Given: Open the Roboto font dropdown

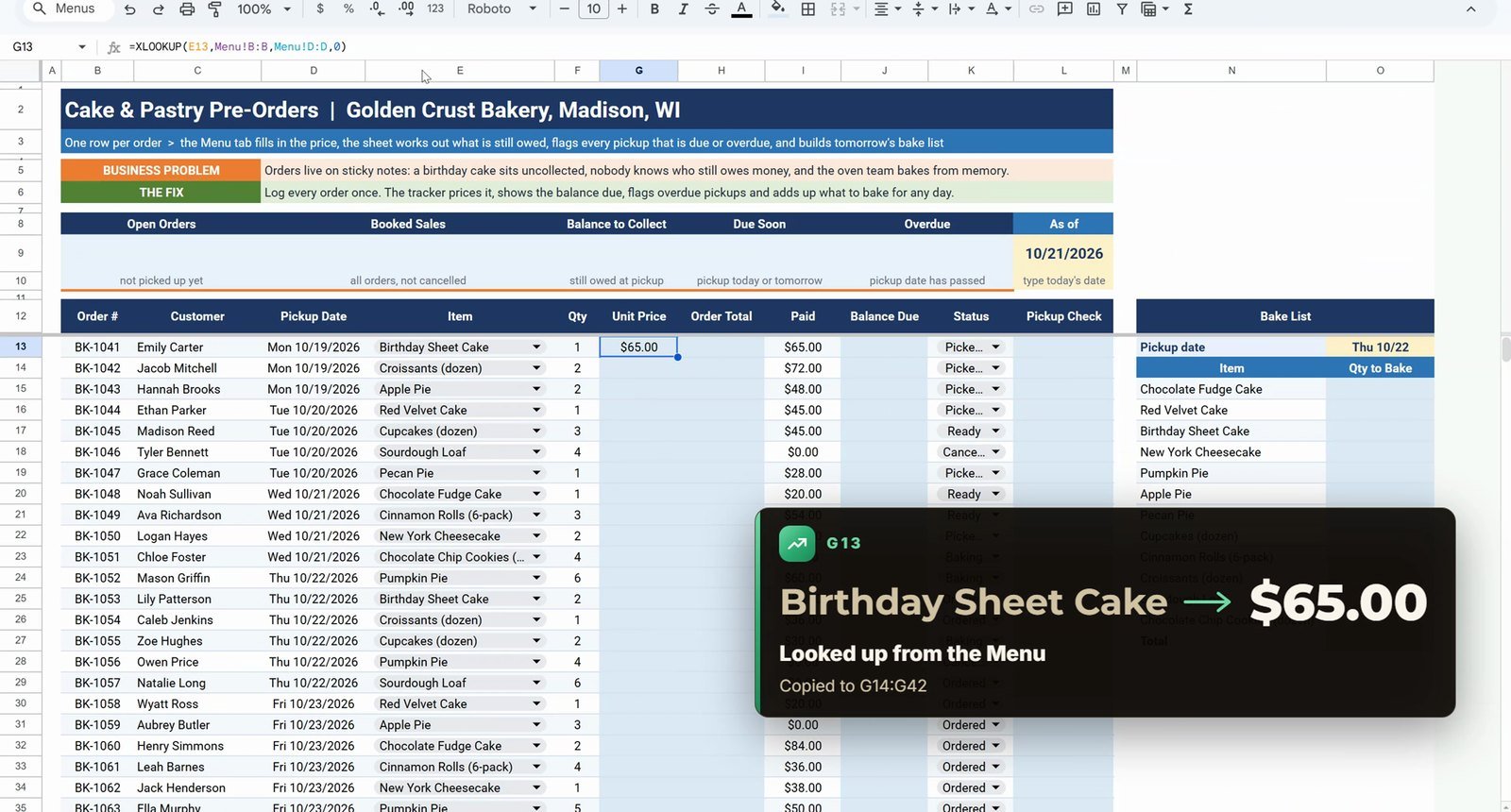Looking at the screenshot, I should [x=501, y=8].
